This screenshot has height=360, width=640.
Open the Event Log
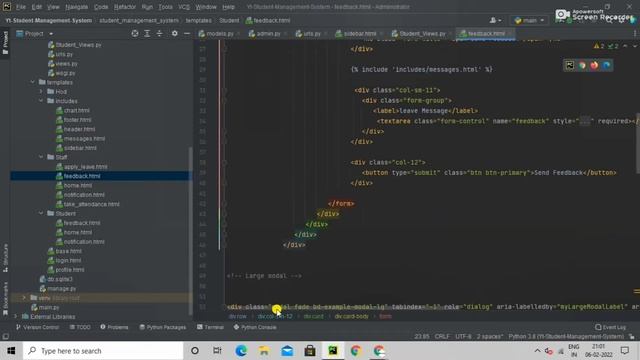pyautogui.click(x=611, y=327)
